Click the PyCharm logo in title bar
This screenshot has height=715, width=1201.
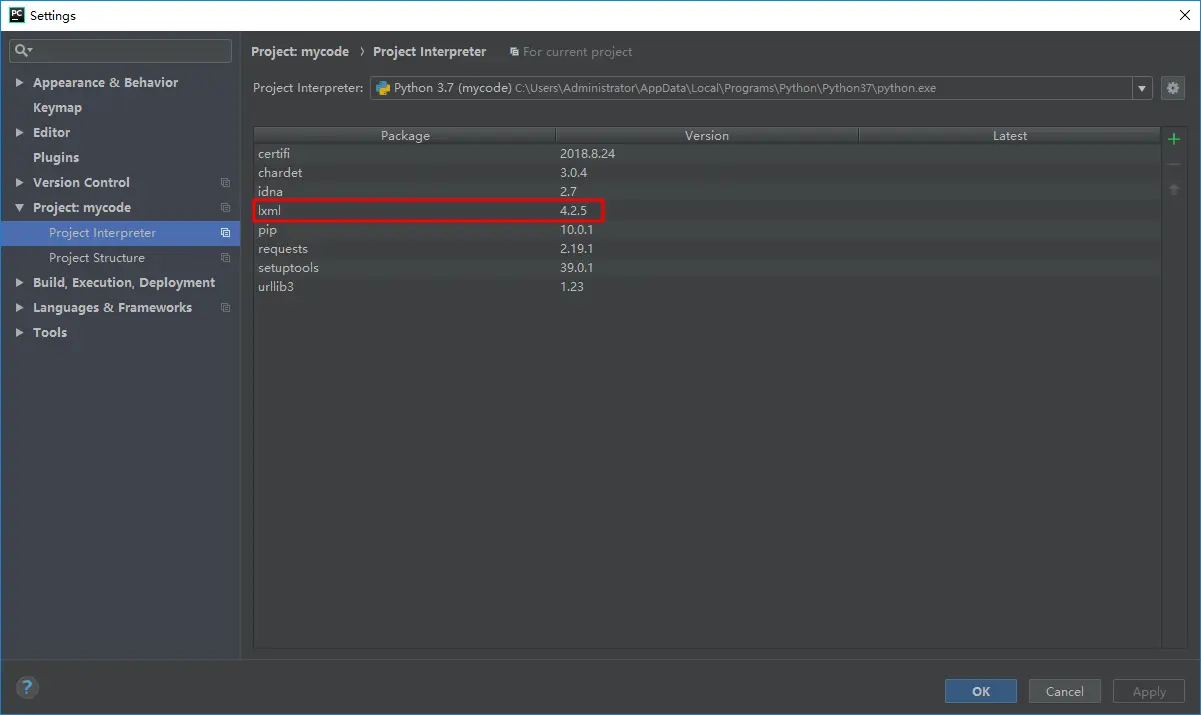(x=17, y=15)
